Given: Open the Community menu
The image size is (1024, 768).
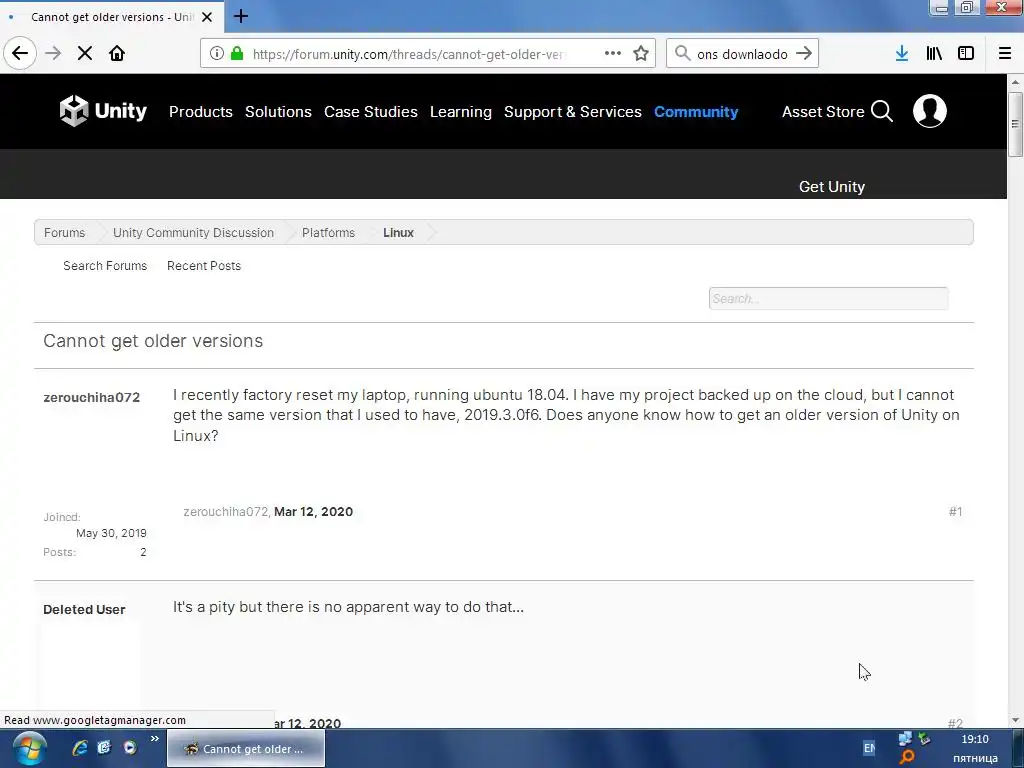Looking at the screenshot, I should [696, 112].
